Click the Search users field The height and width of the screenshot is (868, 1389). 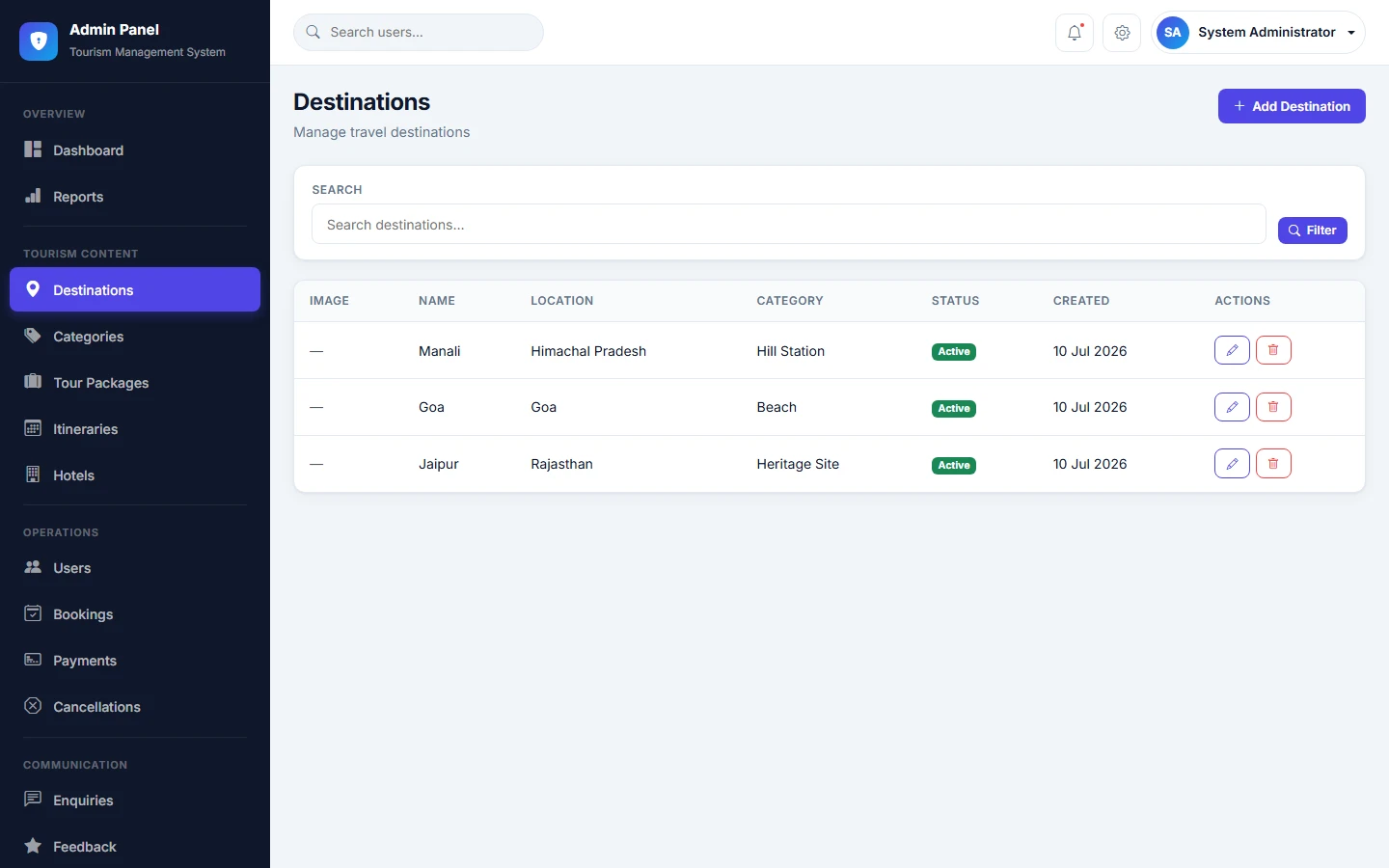419,32
